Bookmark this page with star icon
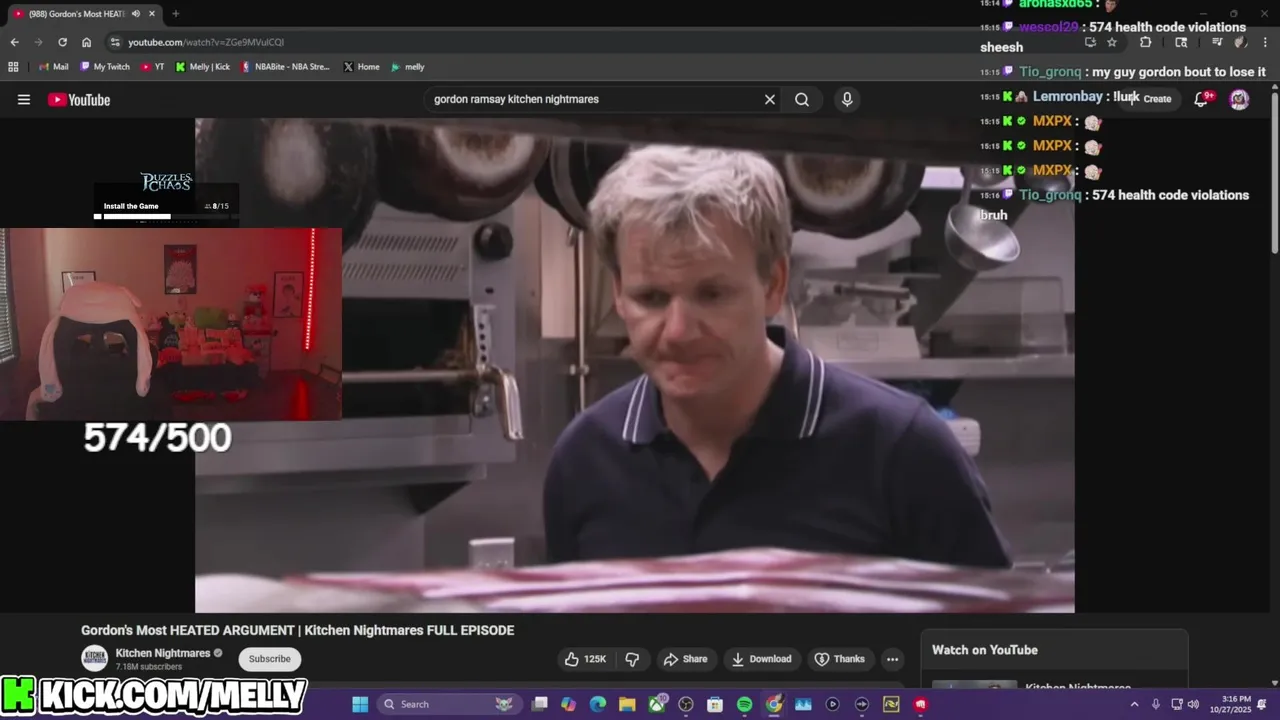Screen dimensions: 1280x720 point(1112,42)
